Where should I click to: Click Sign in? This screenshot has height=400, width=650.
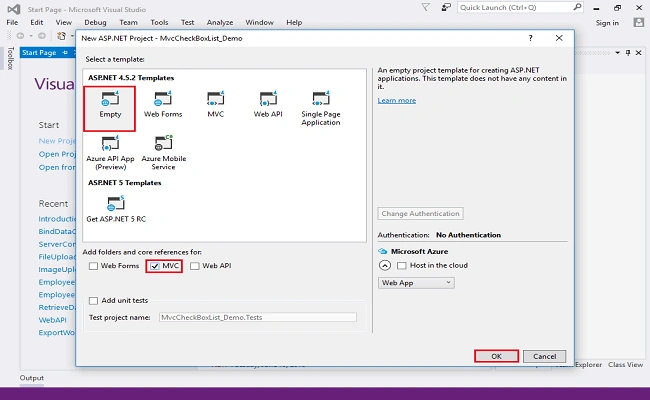[607, 23]
